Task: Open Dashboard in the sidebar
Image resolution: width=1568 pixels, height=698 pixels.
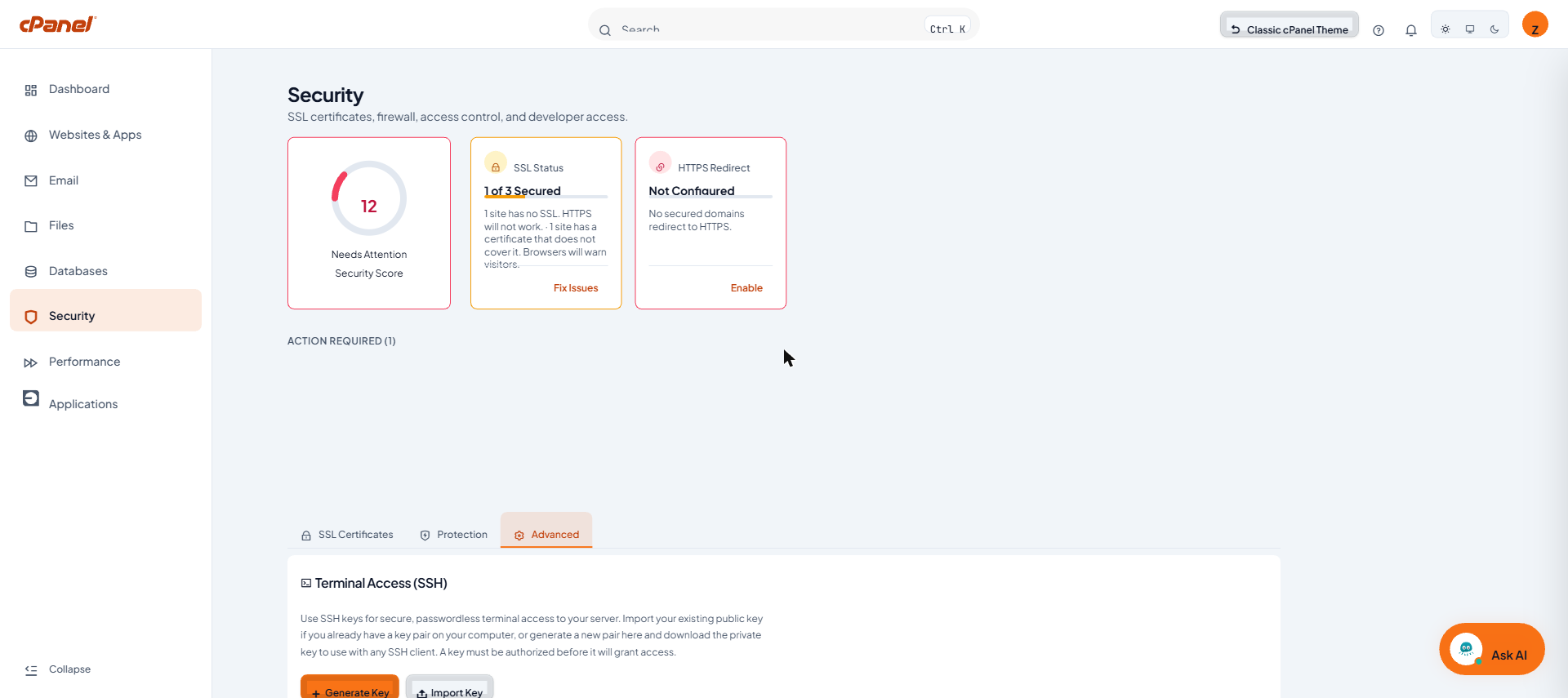Action: [x=105, y=89]
